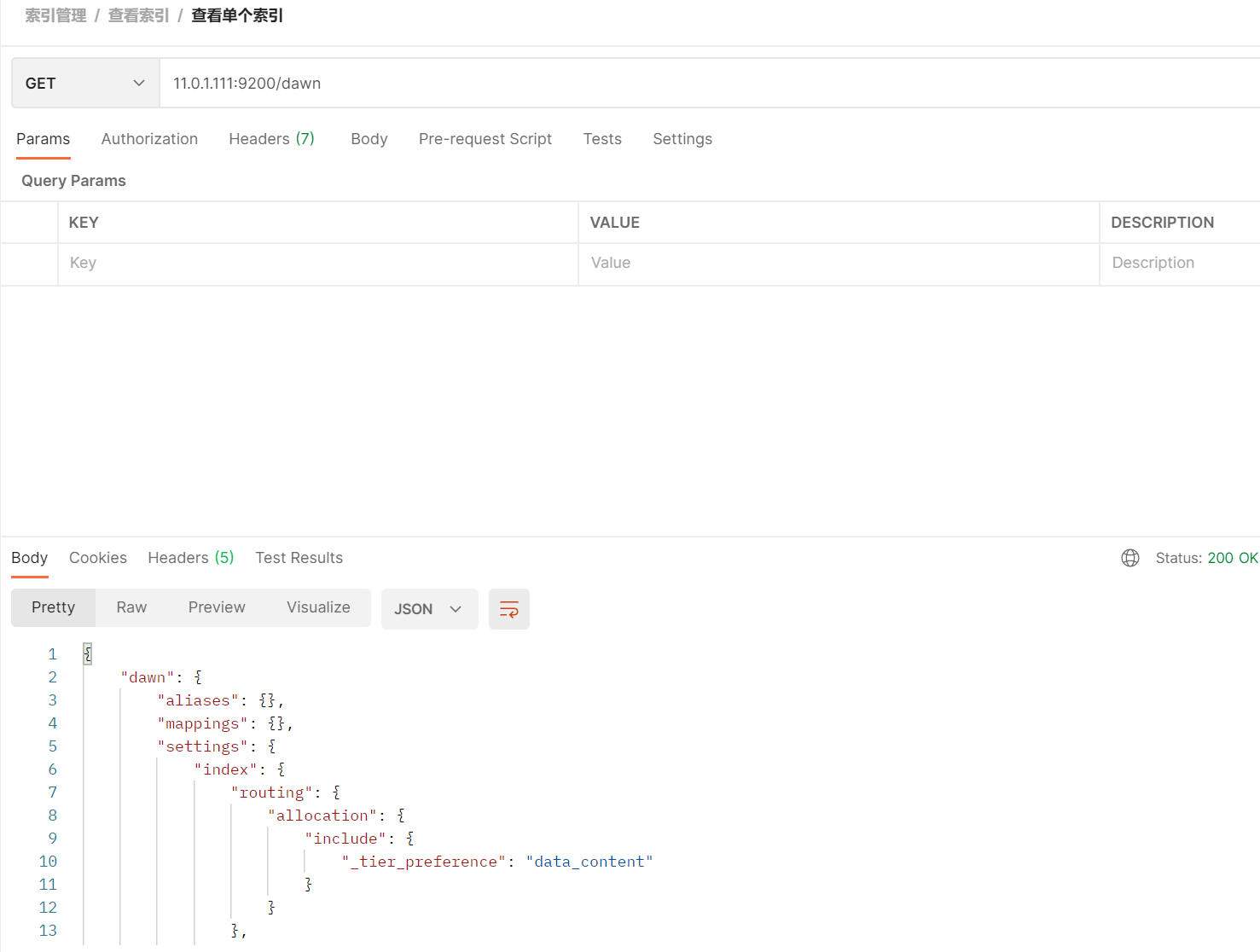This screenshot has height=952, width=1260.
Task: Switch response view to Raw
Action: point(131,607)
